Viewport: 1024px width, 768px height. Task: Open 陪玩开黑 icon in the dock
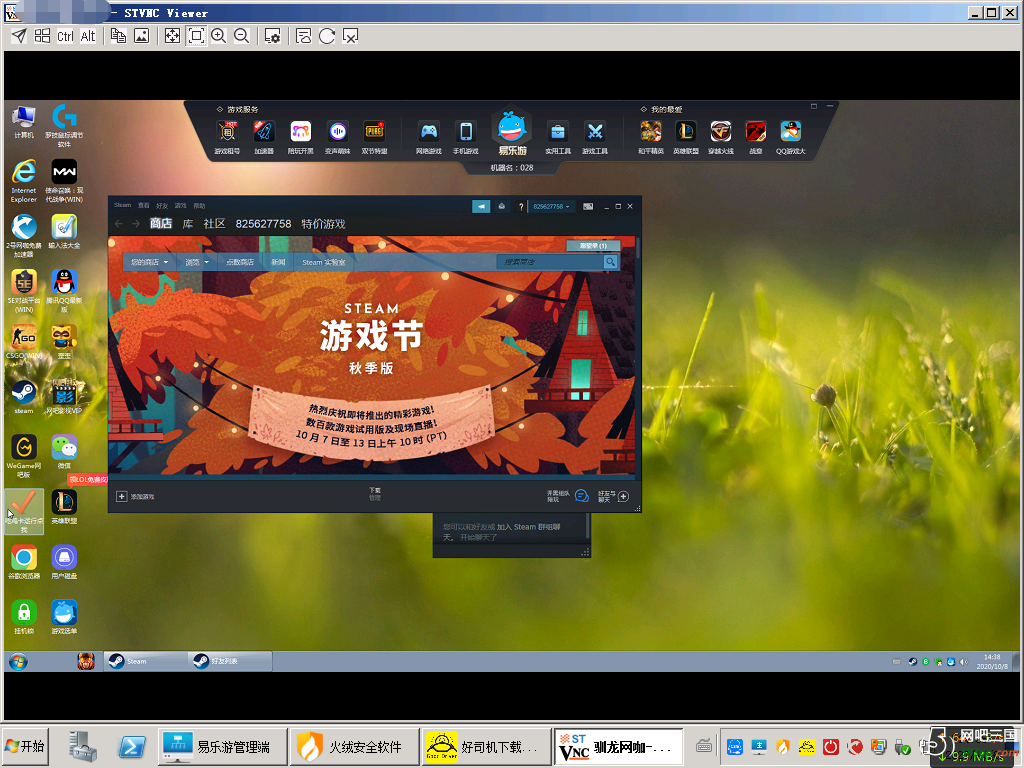point(300,137)
